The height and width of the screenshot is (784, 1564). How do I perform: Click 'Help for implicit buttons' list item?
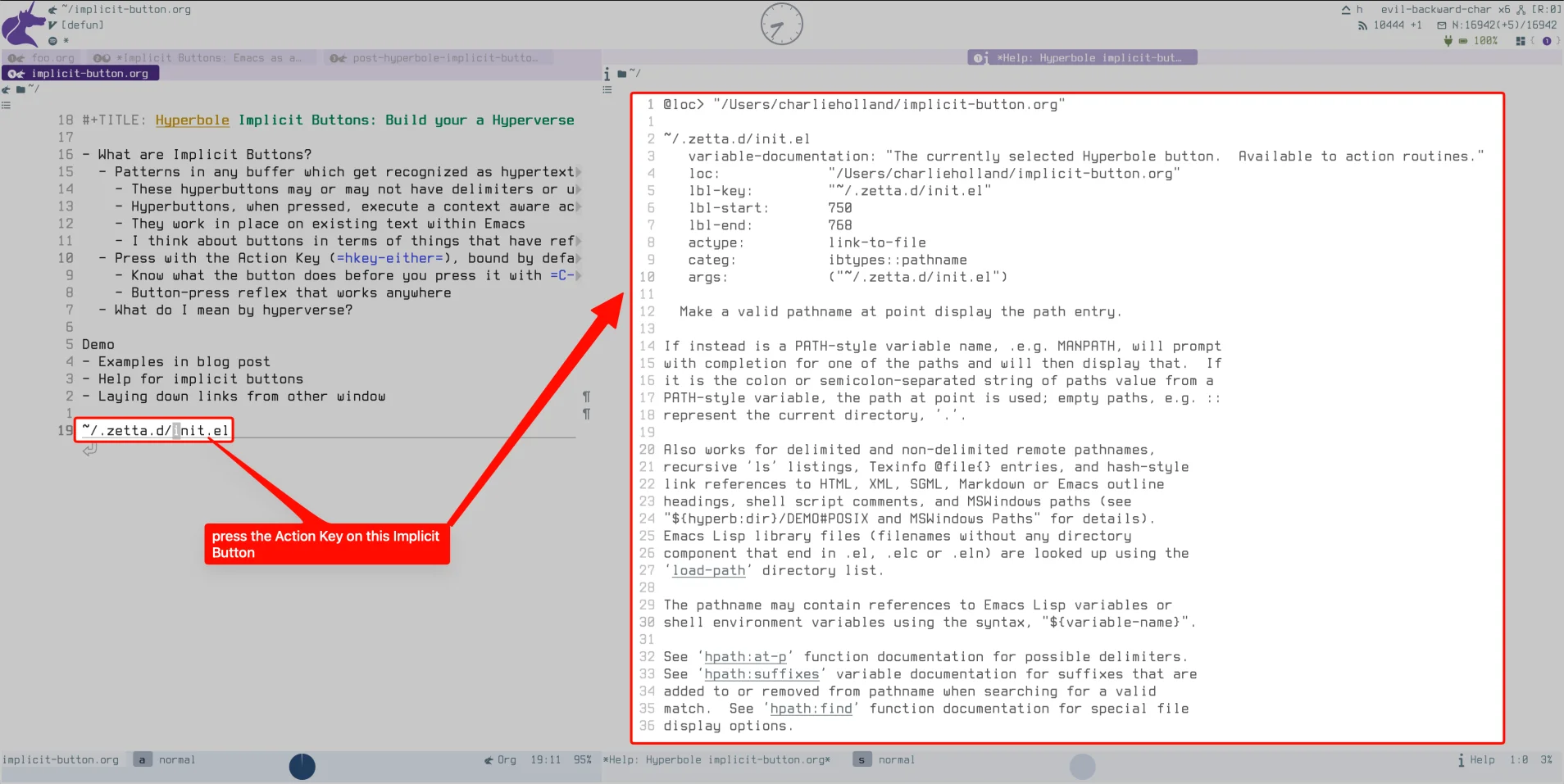pos(201,378)
